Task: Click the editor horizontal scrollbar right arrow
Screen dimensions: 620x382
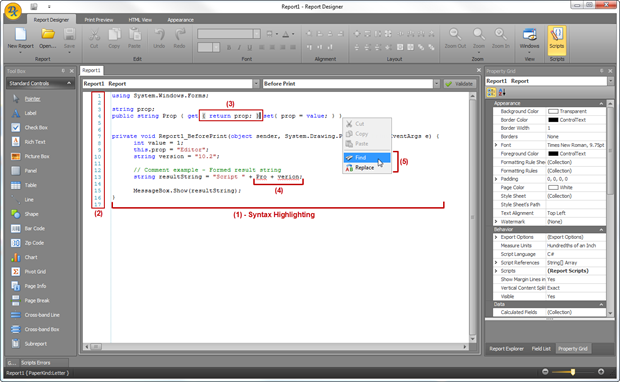Action: (465, 347)
